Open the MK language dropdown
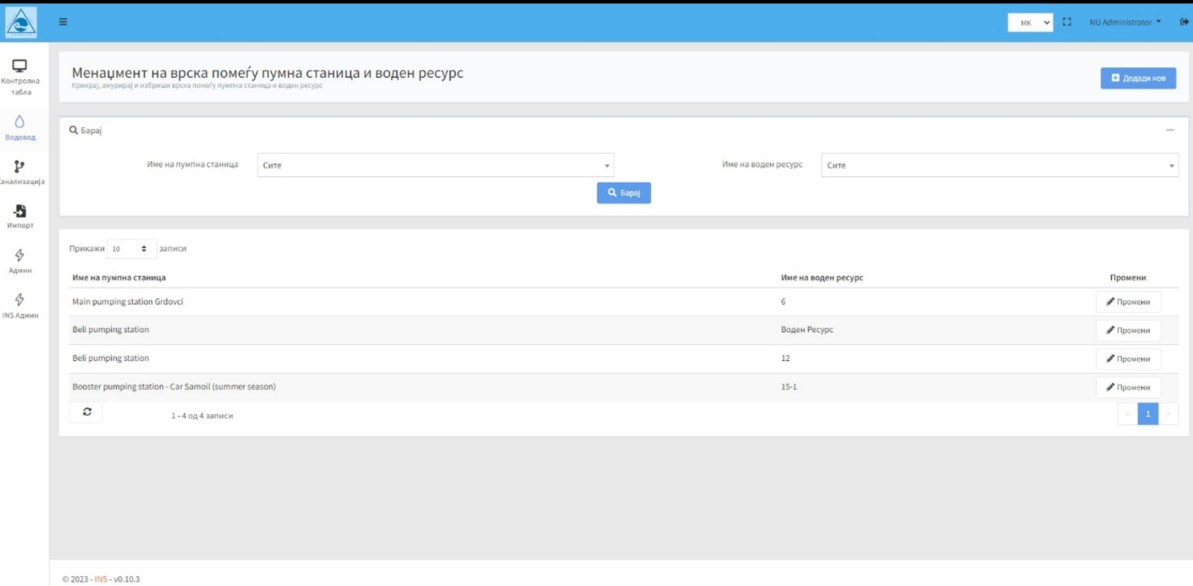This screenshot has height=586, width=1193. [x=1031, y=23]
